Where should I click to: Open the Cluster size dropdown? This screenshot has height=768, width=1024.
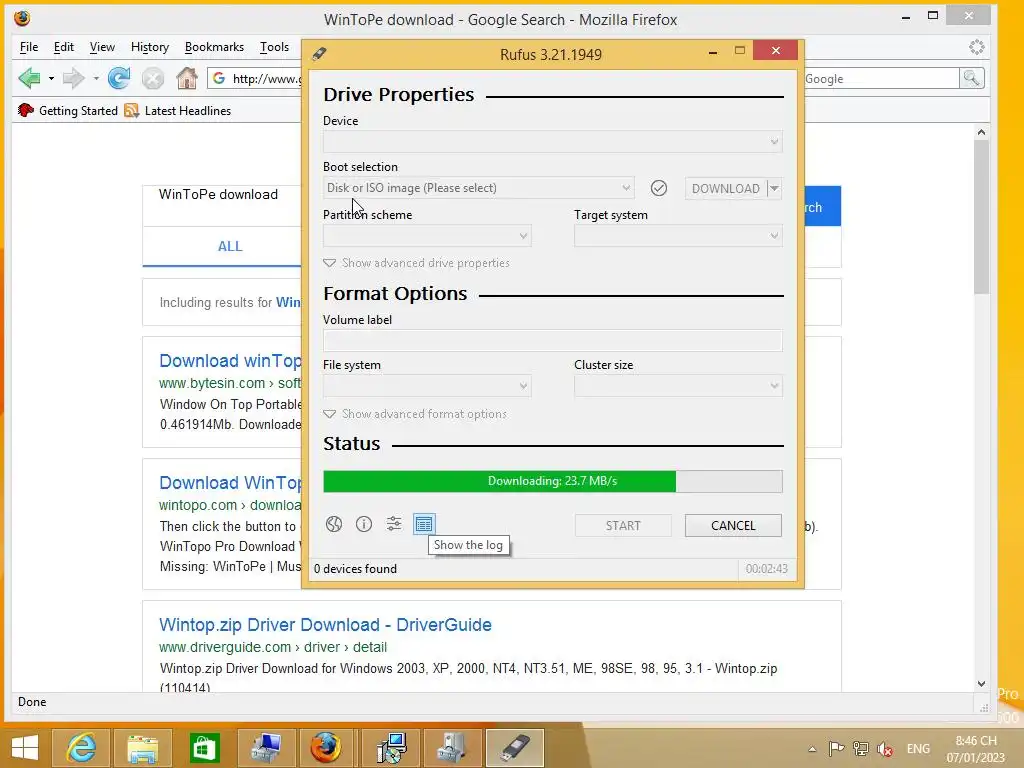pyautogui.click(x=678, y=386)
